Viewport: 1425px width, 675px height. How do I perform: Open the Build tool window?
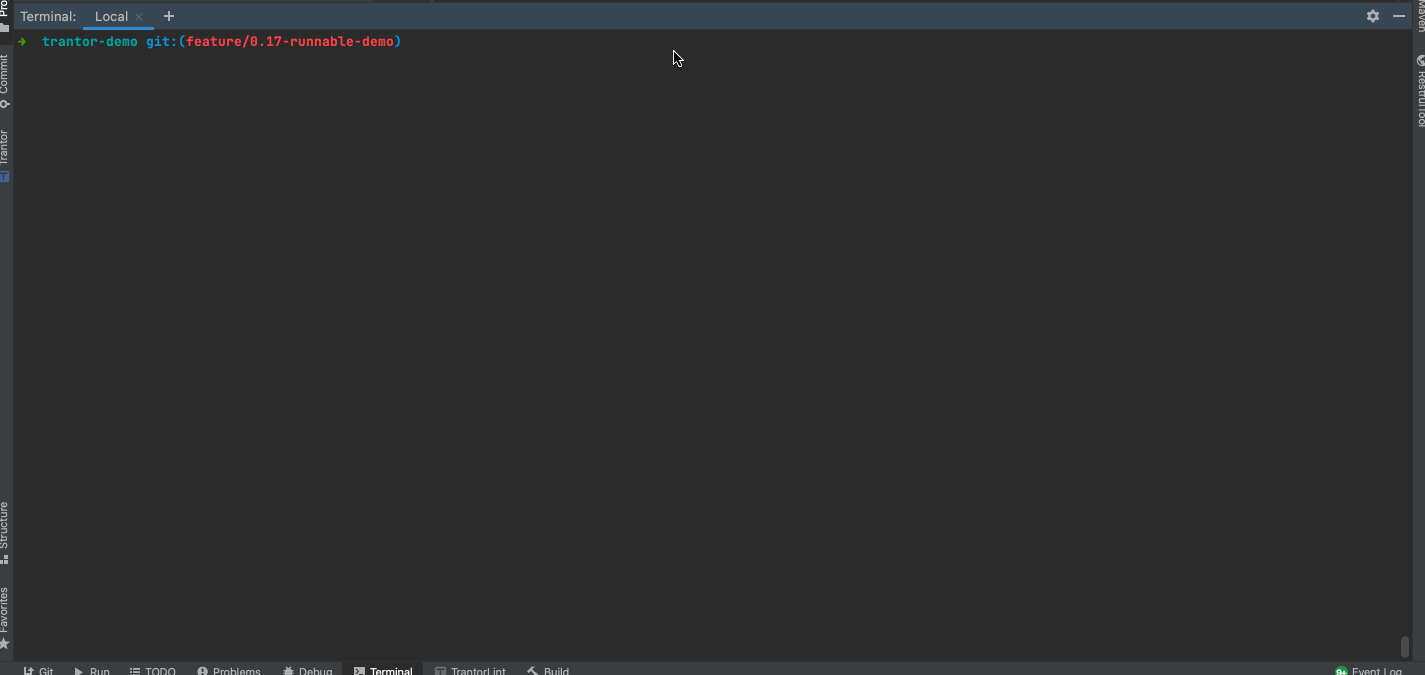[x=548, y=671]
